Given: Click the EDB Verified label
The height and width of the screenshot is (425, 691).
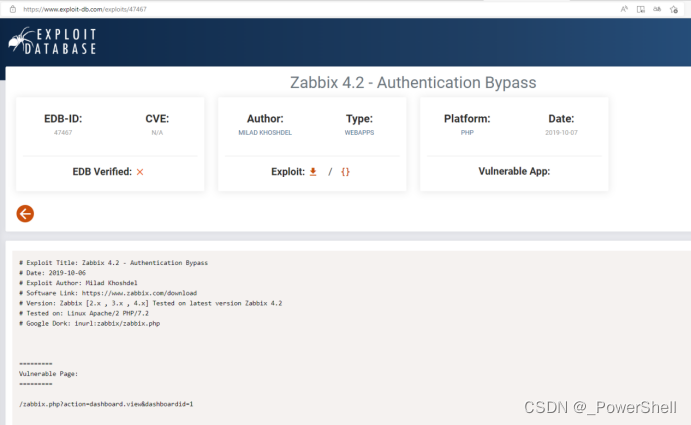Looking at the screenshot, I should click(x=102, y=171).
